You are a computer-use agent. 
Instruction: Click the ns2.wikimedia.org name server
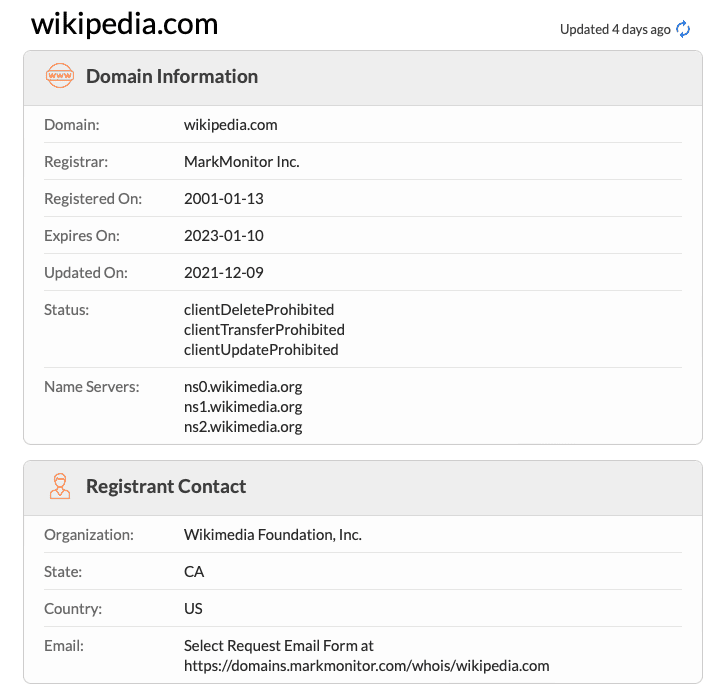[243, 427]
